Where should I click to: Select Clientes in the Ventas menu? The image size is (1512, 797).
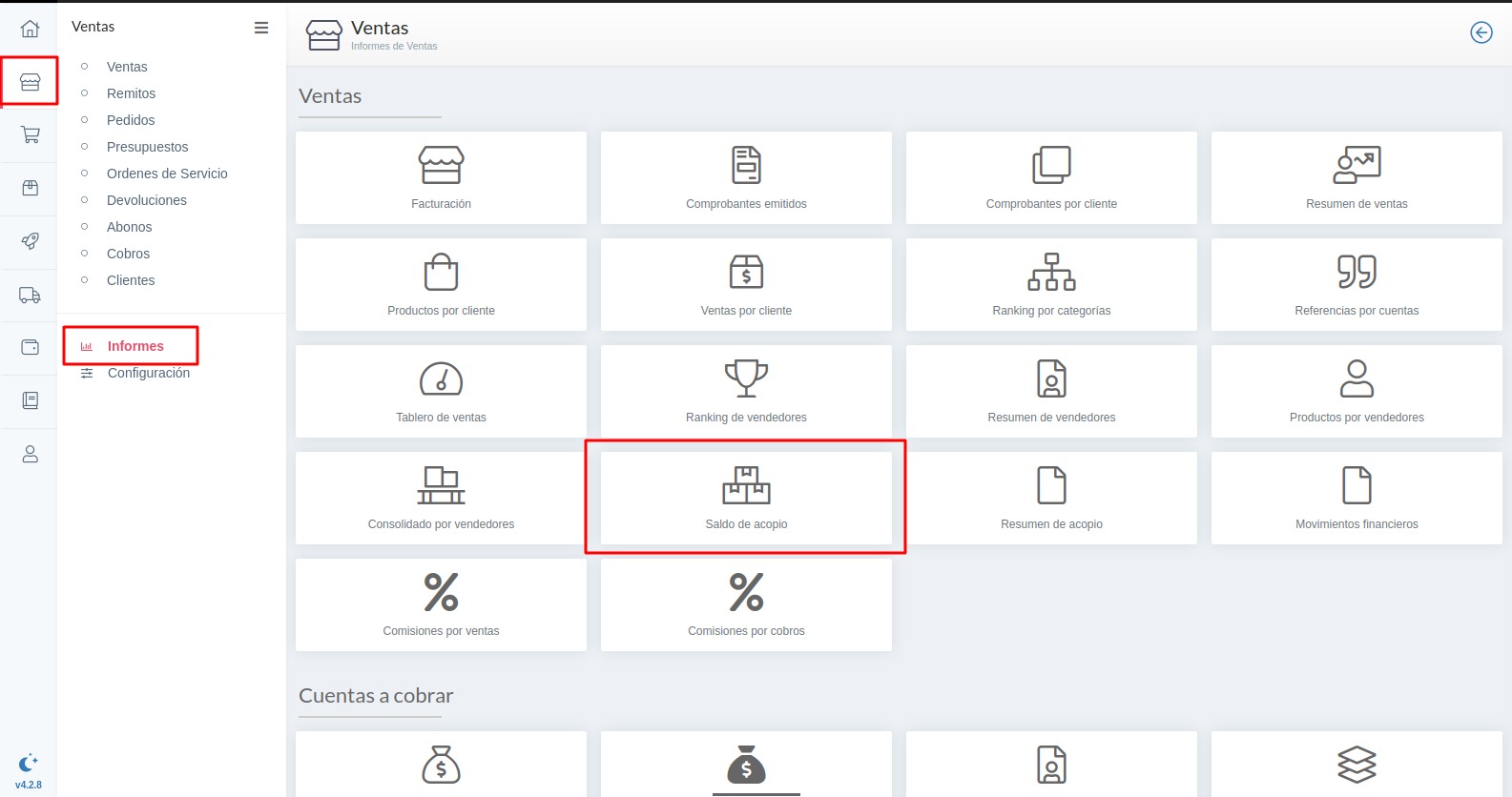click(131, 280)
